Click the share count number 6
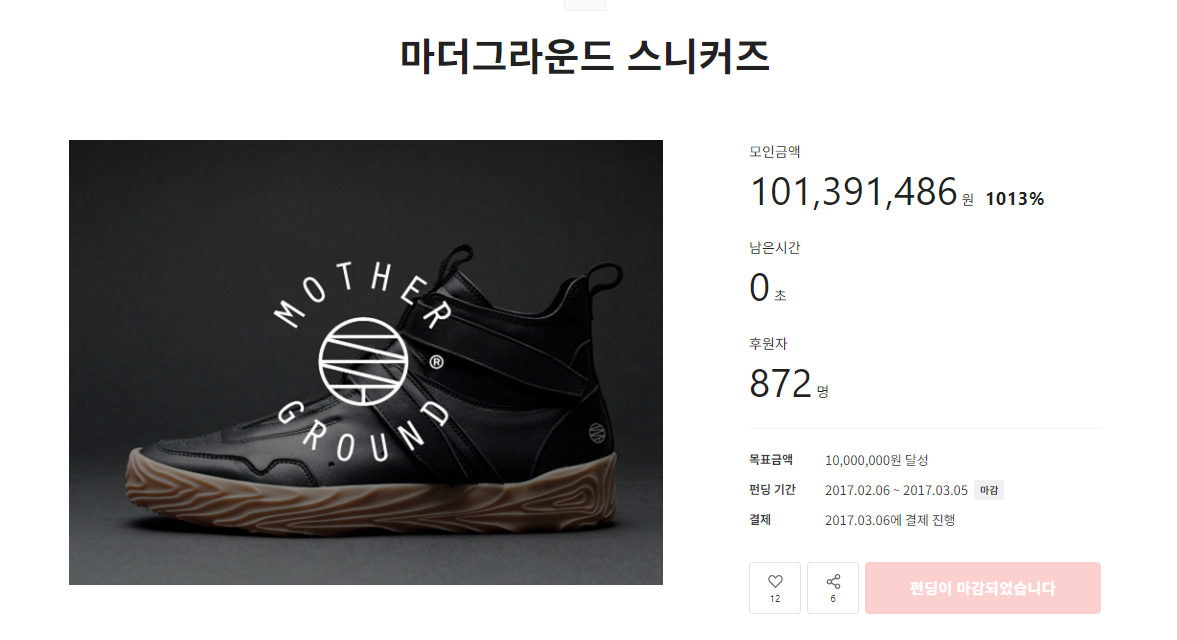The height and width of the screenshot is (640, 1177). [833, 599]
